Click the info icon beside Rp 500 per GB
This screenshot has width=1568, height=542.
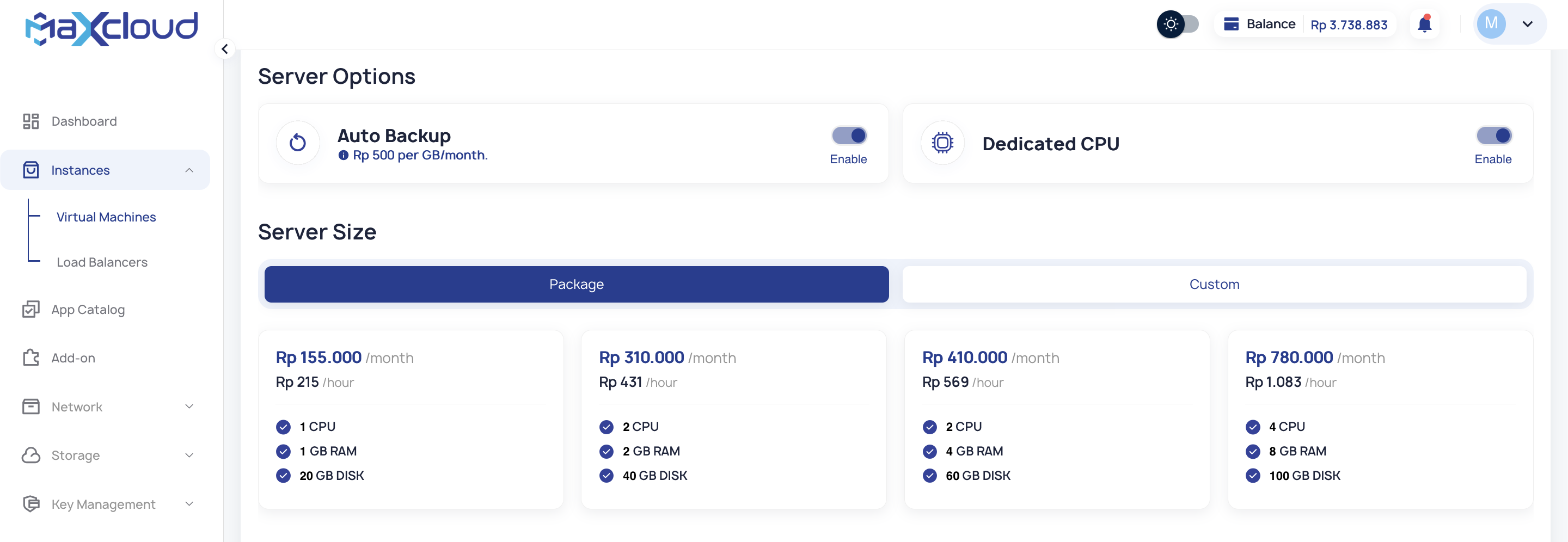pyautogui.click(x=344, y=155)
